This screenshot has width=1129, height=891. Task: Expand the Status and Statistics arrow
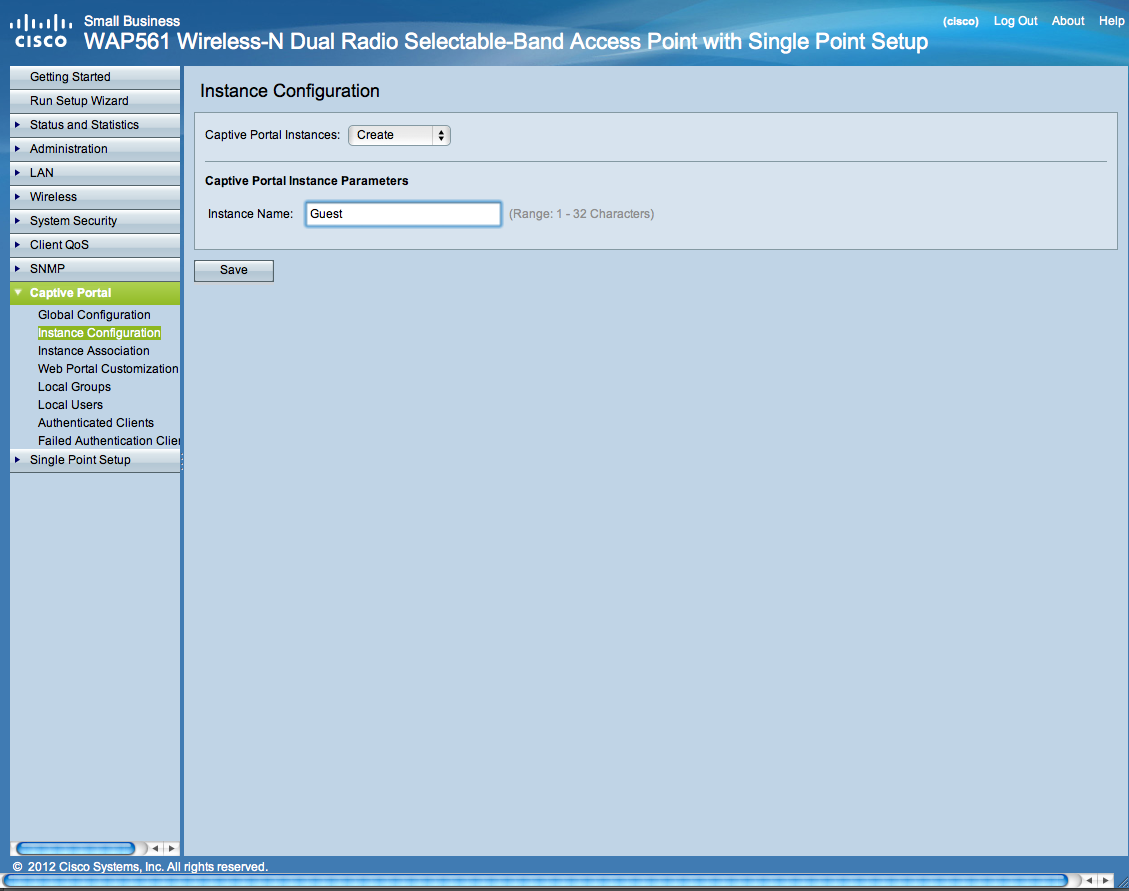pos(17,125)
